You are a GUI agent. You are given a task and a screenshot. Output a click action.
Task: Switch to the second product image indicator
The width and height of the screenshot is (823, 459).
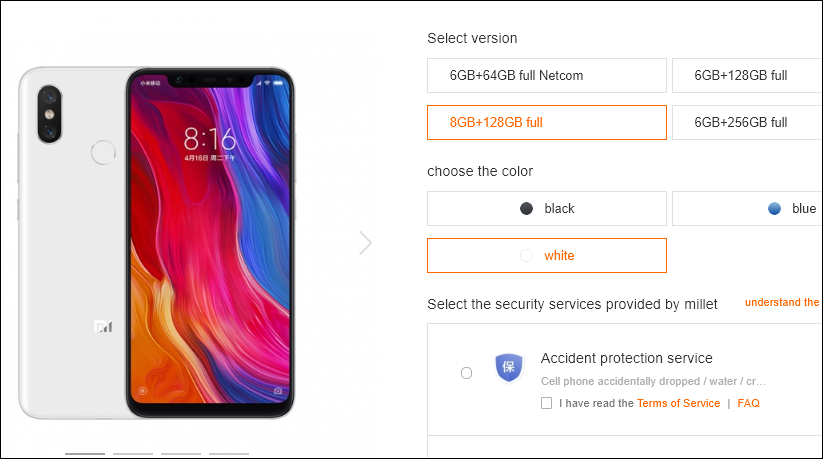pyautogui.click(x=133, y=453)
